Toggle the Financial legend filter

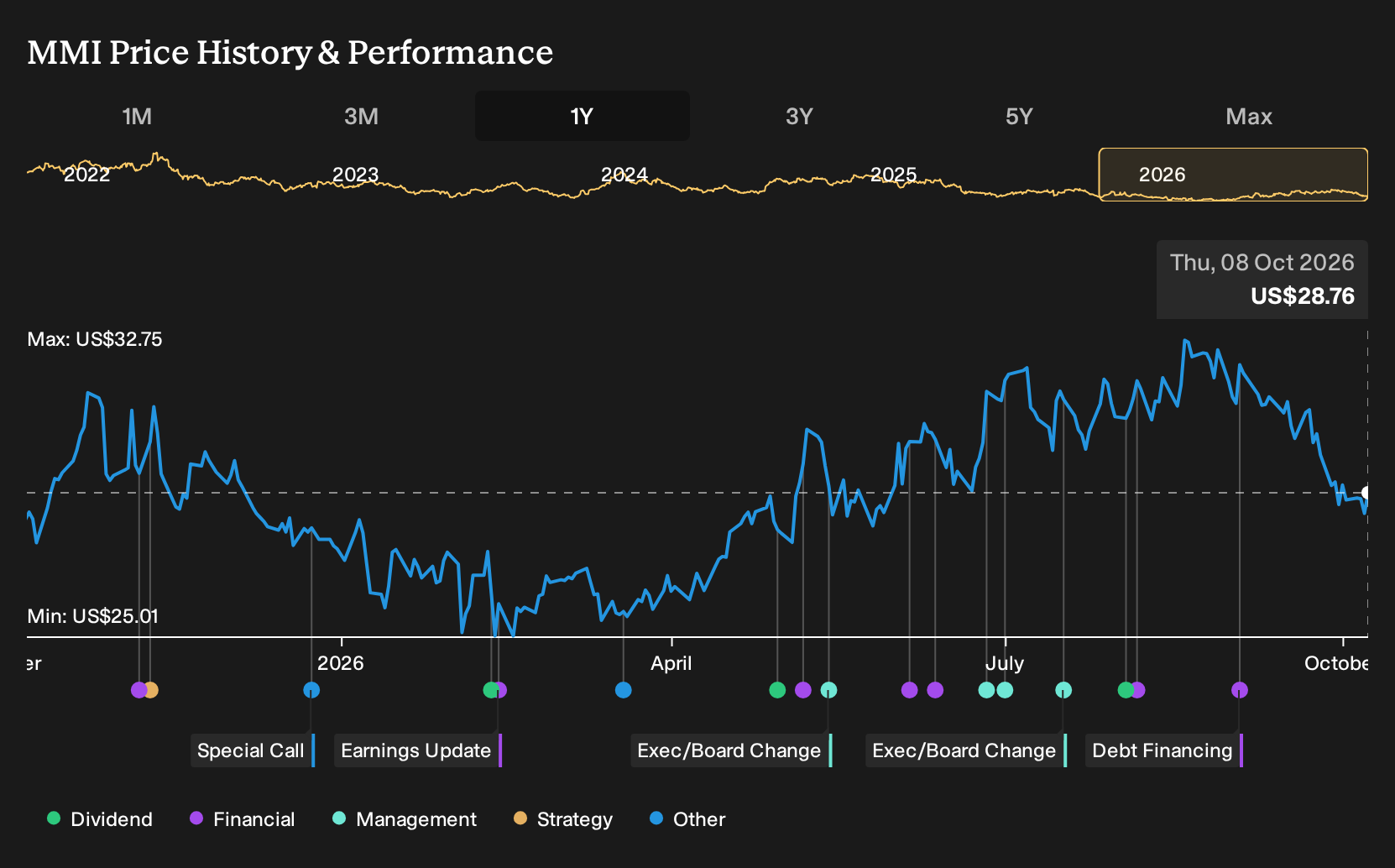pyautogui.click(x=243, y=819)
